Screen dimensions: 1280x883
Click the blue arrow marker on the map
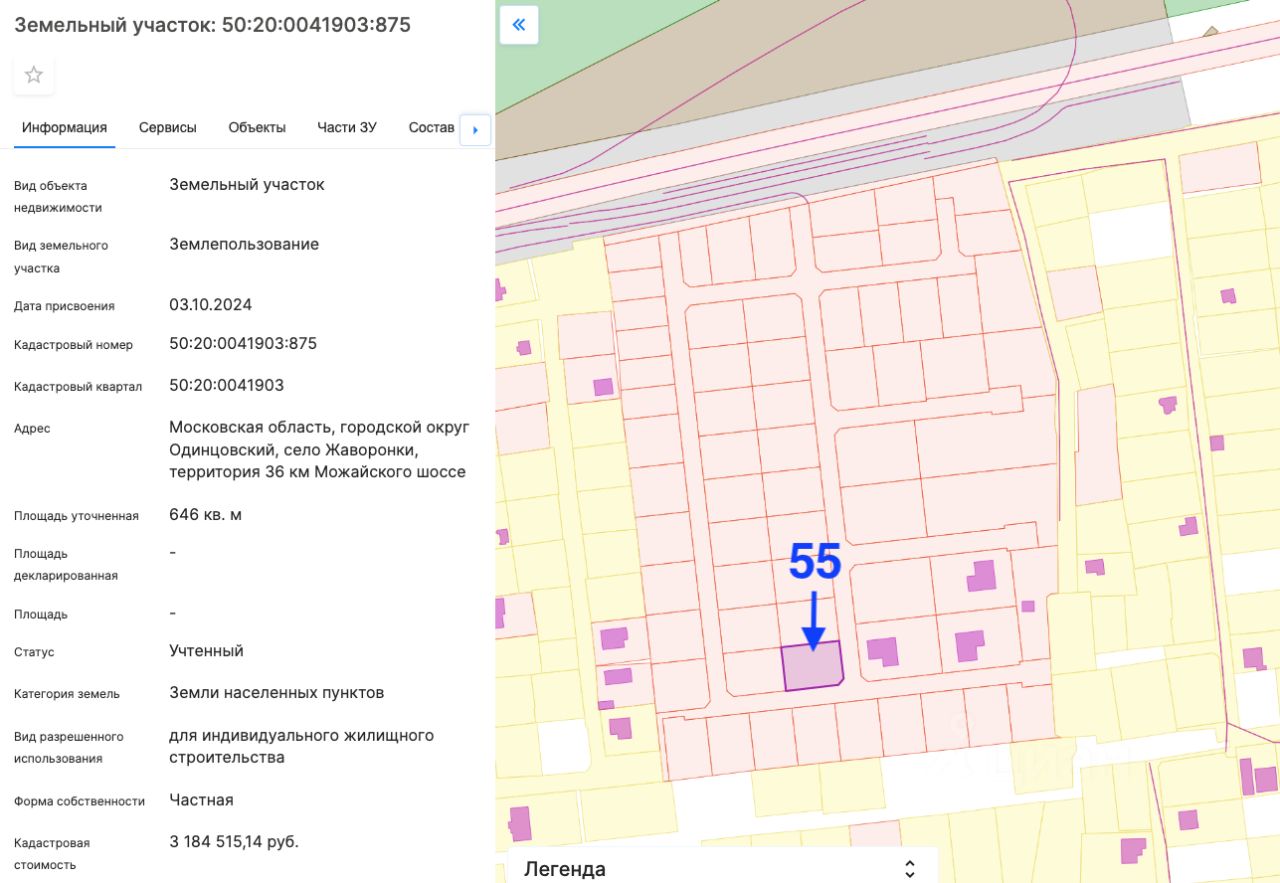point(814,622)
